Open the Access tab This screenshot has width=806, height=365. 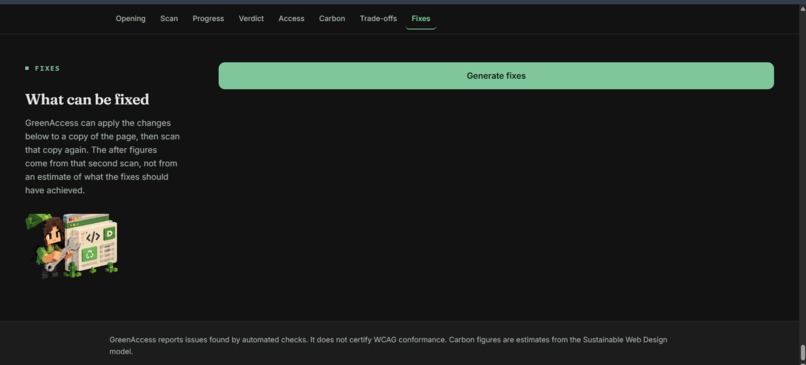pyautogui.click(x=291, y=19)
